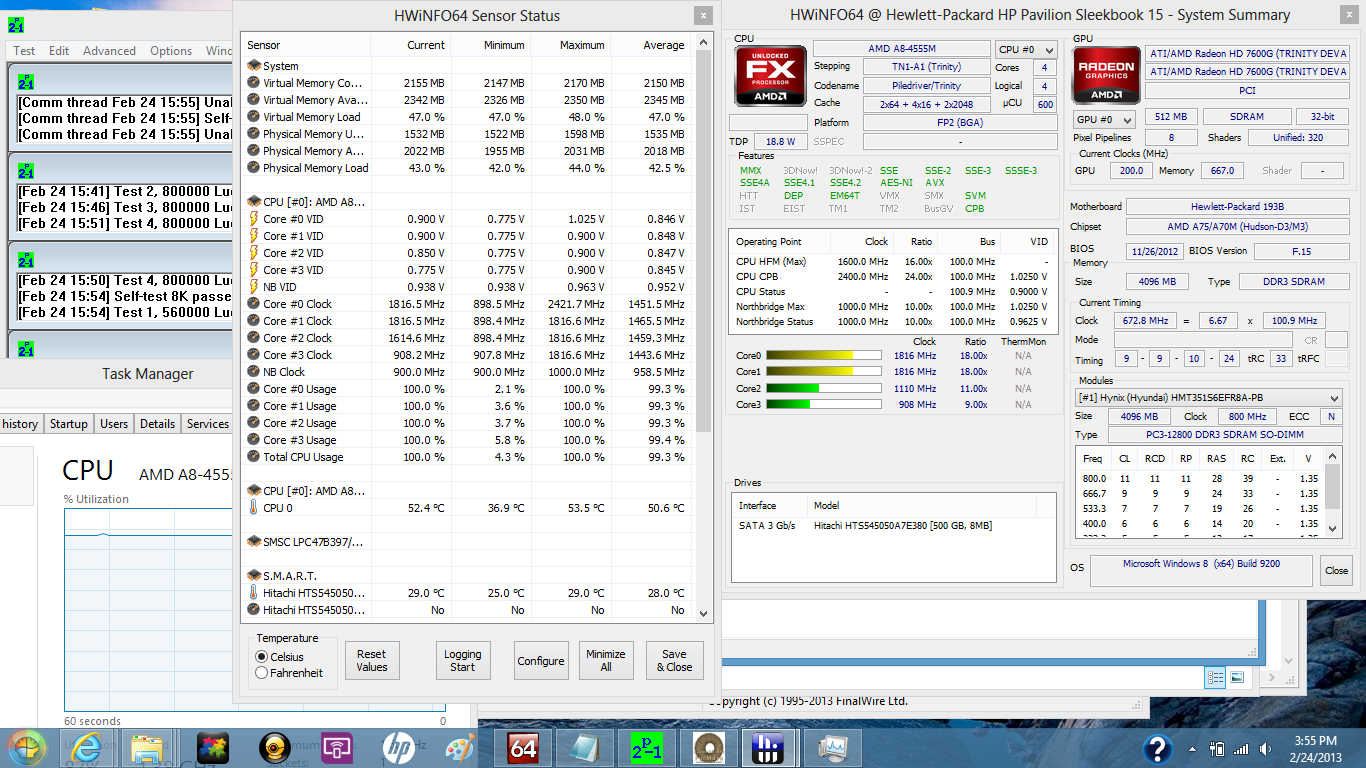This screenshot has height=768, width=1366.
Task: Open the Start orb on the taskbar
Action: coord(26,747)
